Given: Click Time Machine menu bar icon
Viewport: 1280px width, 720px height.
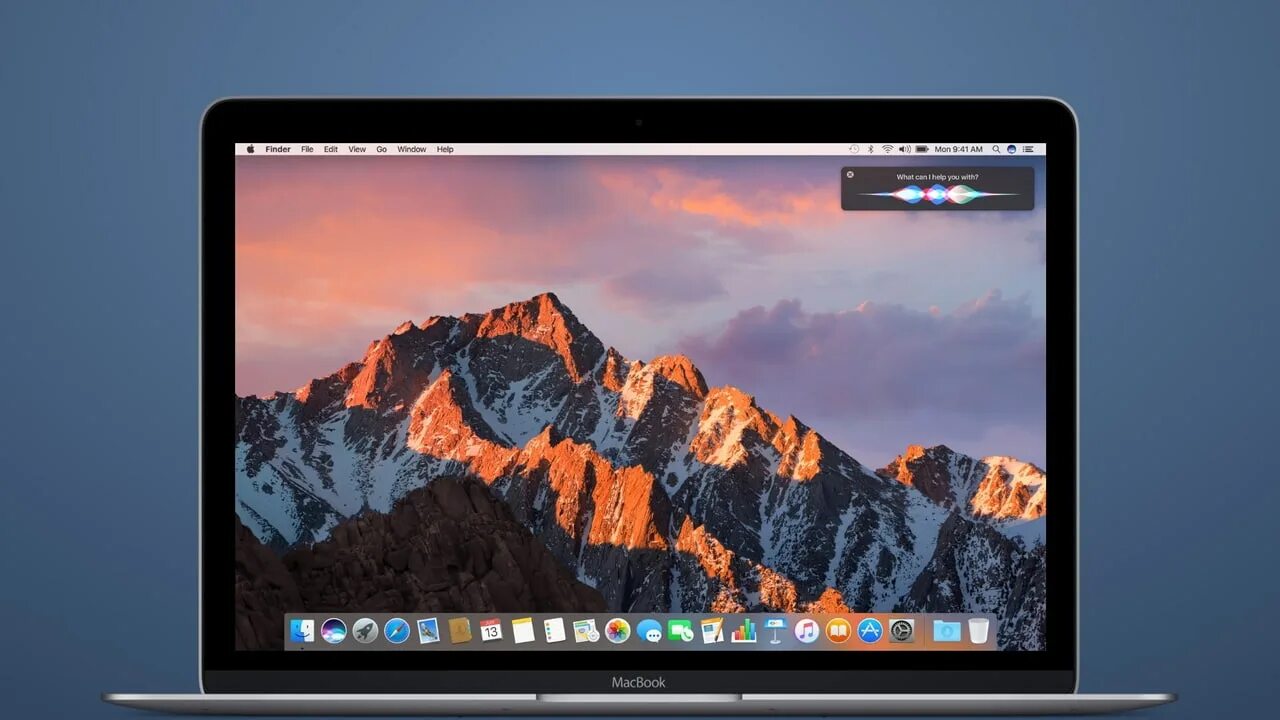Looking at the screenshot, I should [854, 149].
